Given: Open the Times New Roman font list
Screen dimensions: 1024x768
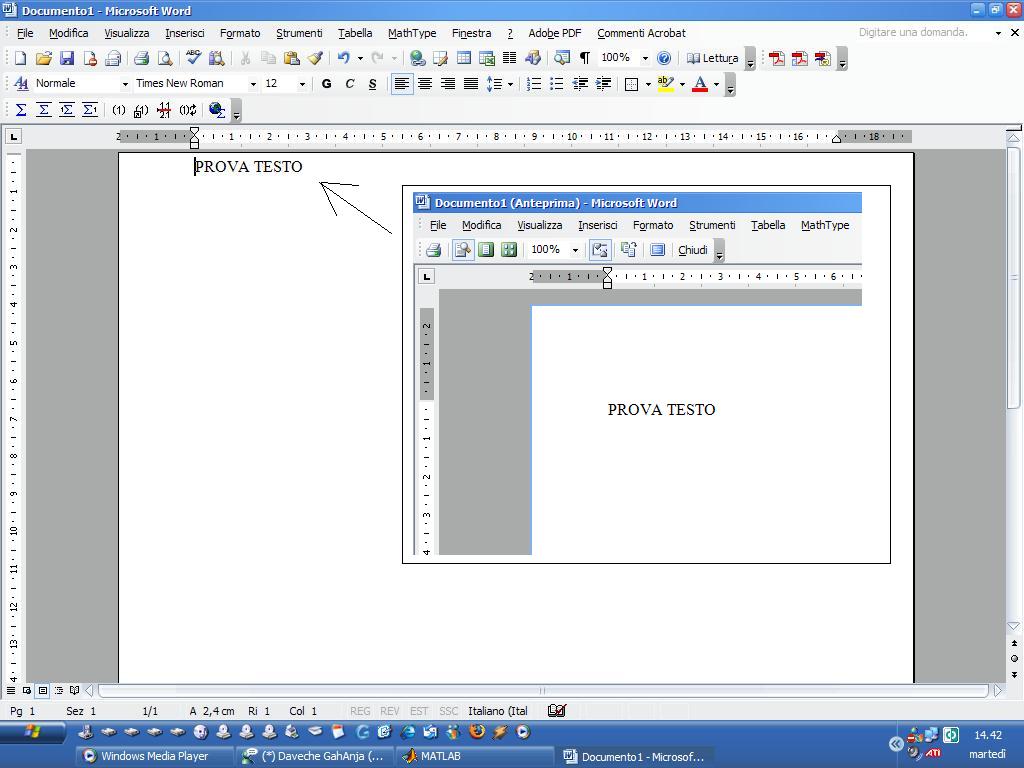Looking at the screenshot, I should (253, 84).
